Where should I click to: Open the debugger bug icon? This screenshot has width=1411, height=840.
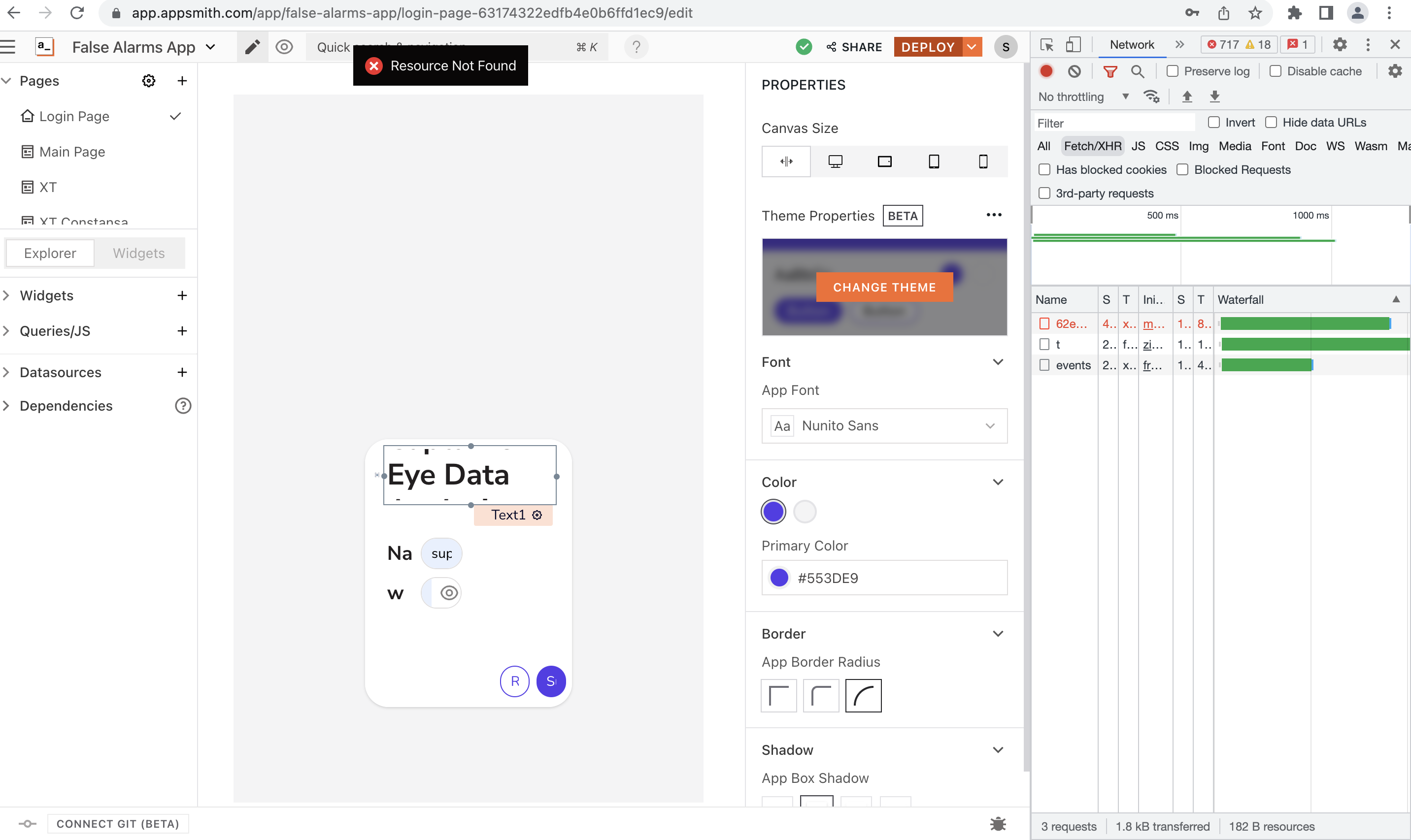[998, 824]
